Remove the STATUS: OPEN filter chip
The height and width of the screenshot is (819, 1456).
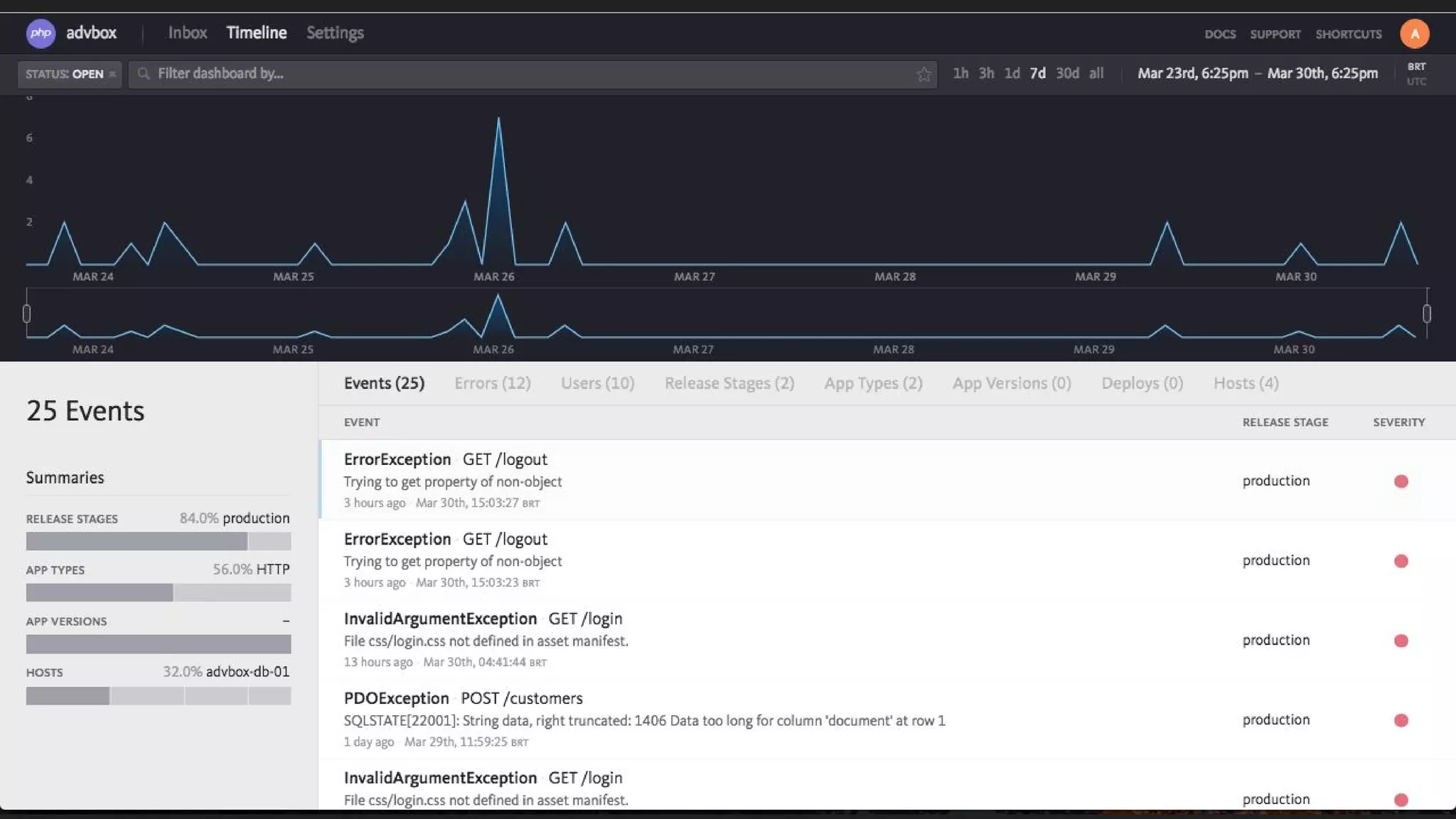click(x=112, y=74)
